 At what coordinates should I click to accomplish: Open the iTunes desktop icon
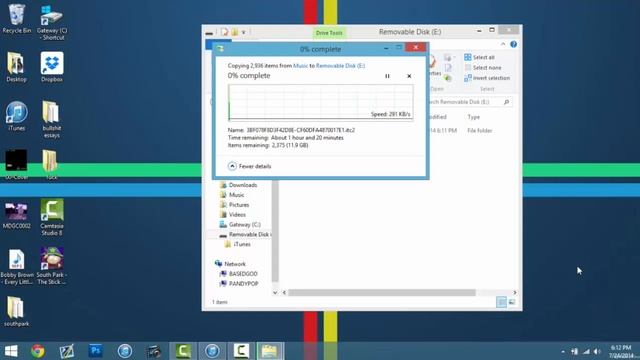(16, 116)
